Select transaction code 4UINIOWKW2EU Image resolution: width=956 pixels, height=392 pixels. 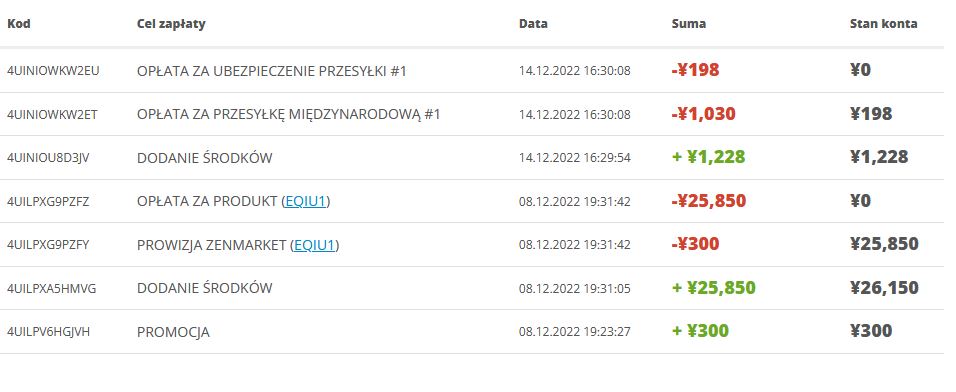point(53,71)
